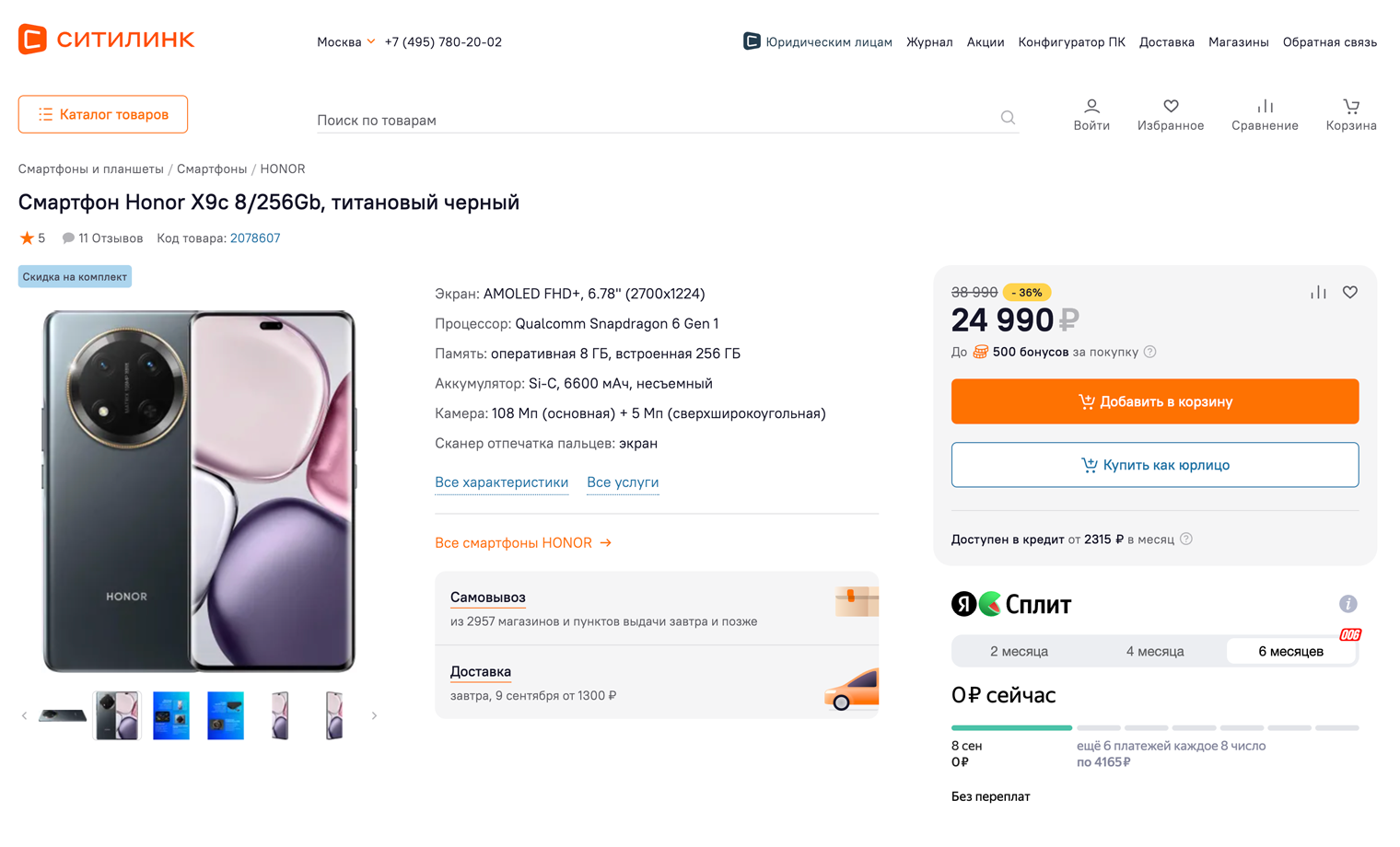Add product to favorites in price panel

coord(1350,292)
